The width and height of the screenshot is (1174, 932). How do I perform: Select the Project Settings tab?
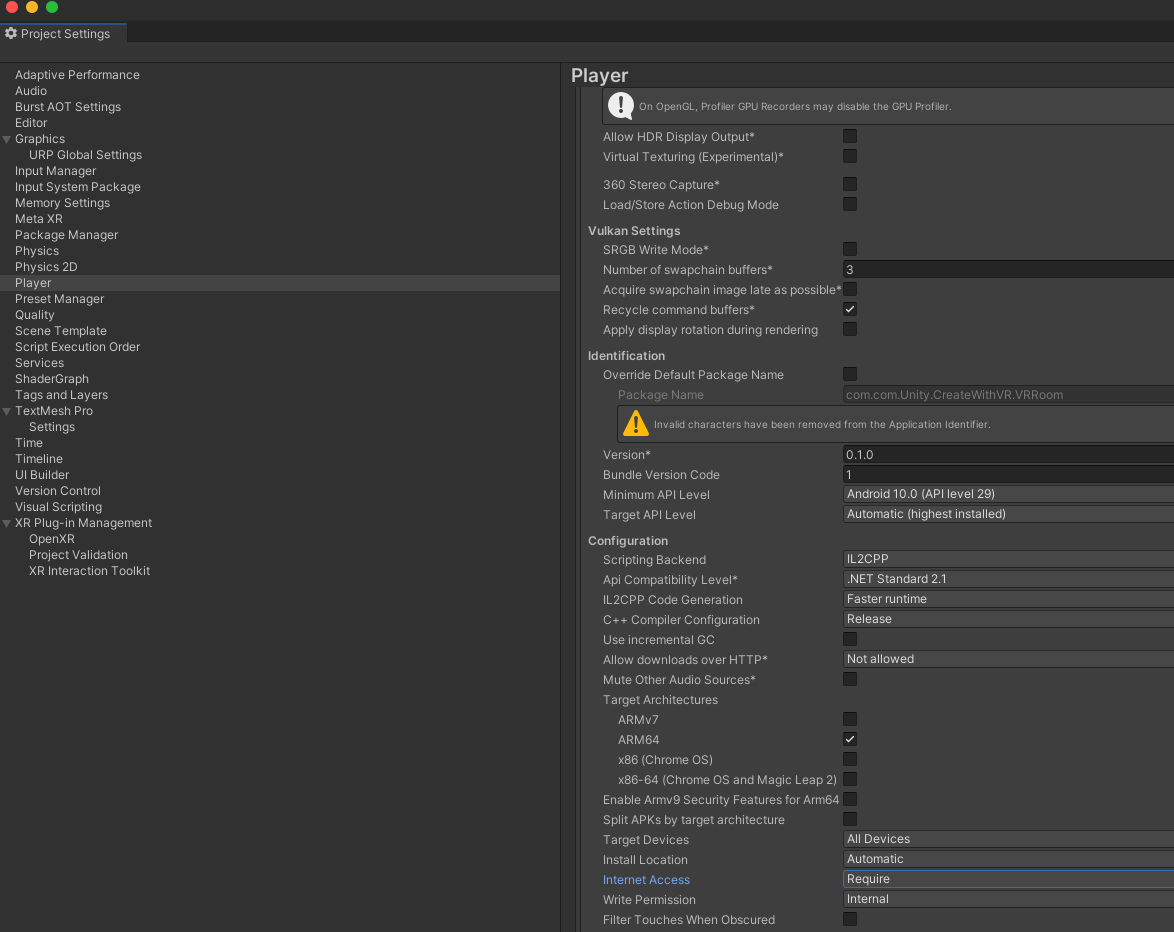pos(64,33)
